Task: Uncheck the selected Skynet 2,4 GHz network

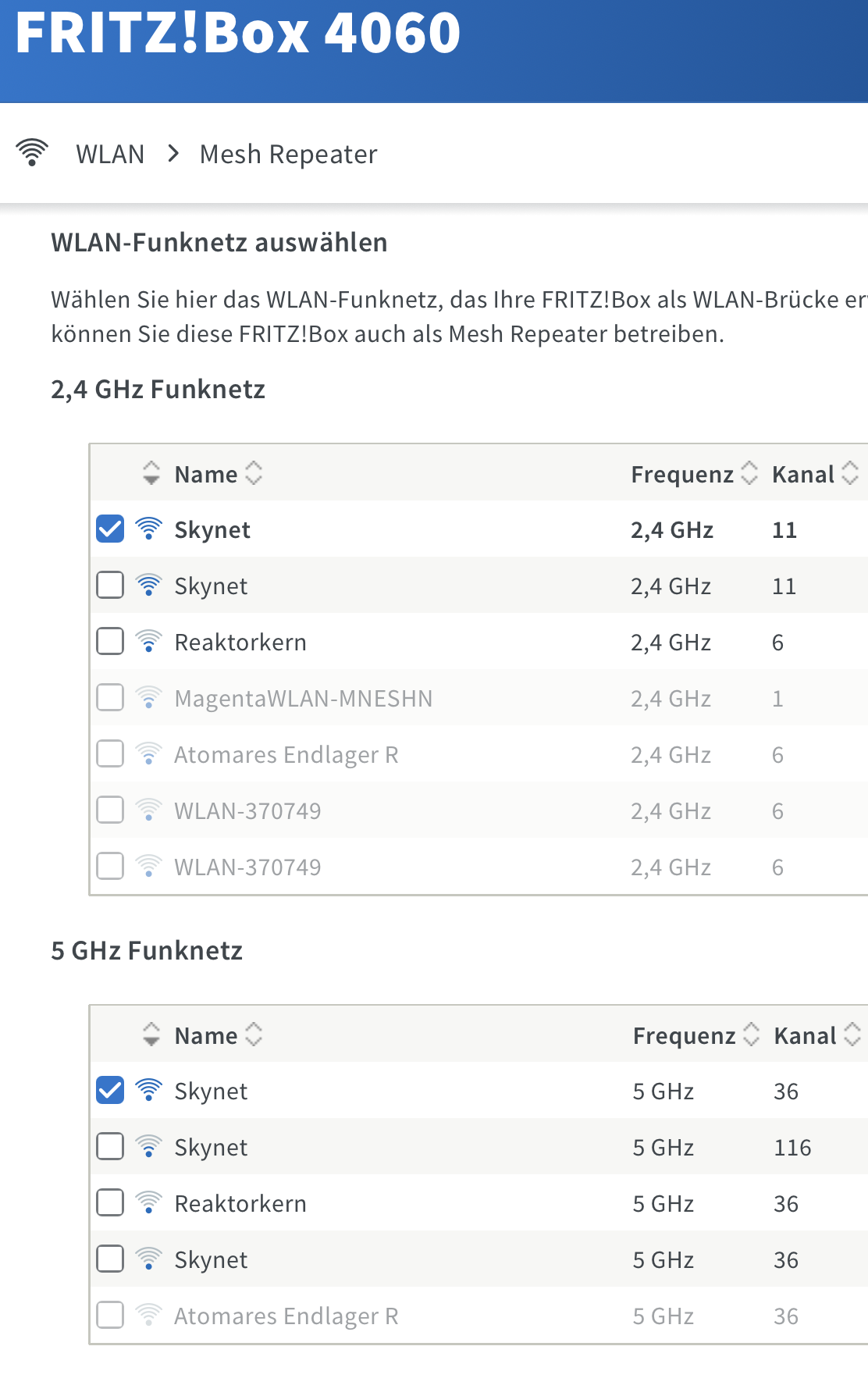Action: pyautogui.click(x=110, y=529)
